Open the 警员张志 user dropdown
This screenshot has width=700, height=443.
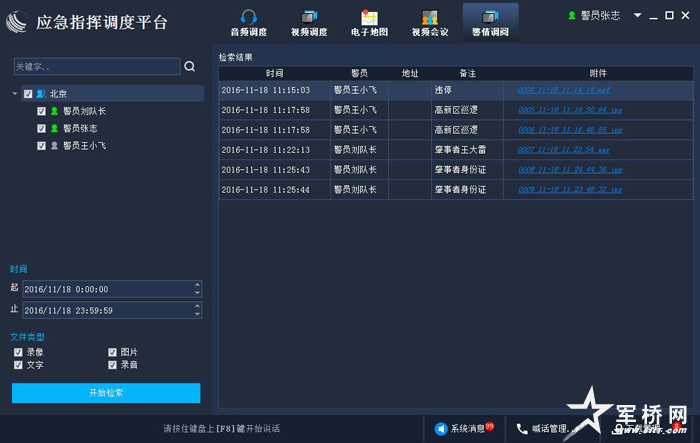(x=637, y=16)
